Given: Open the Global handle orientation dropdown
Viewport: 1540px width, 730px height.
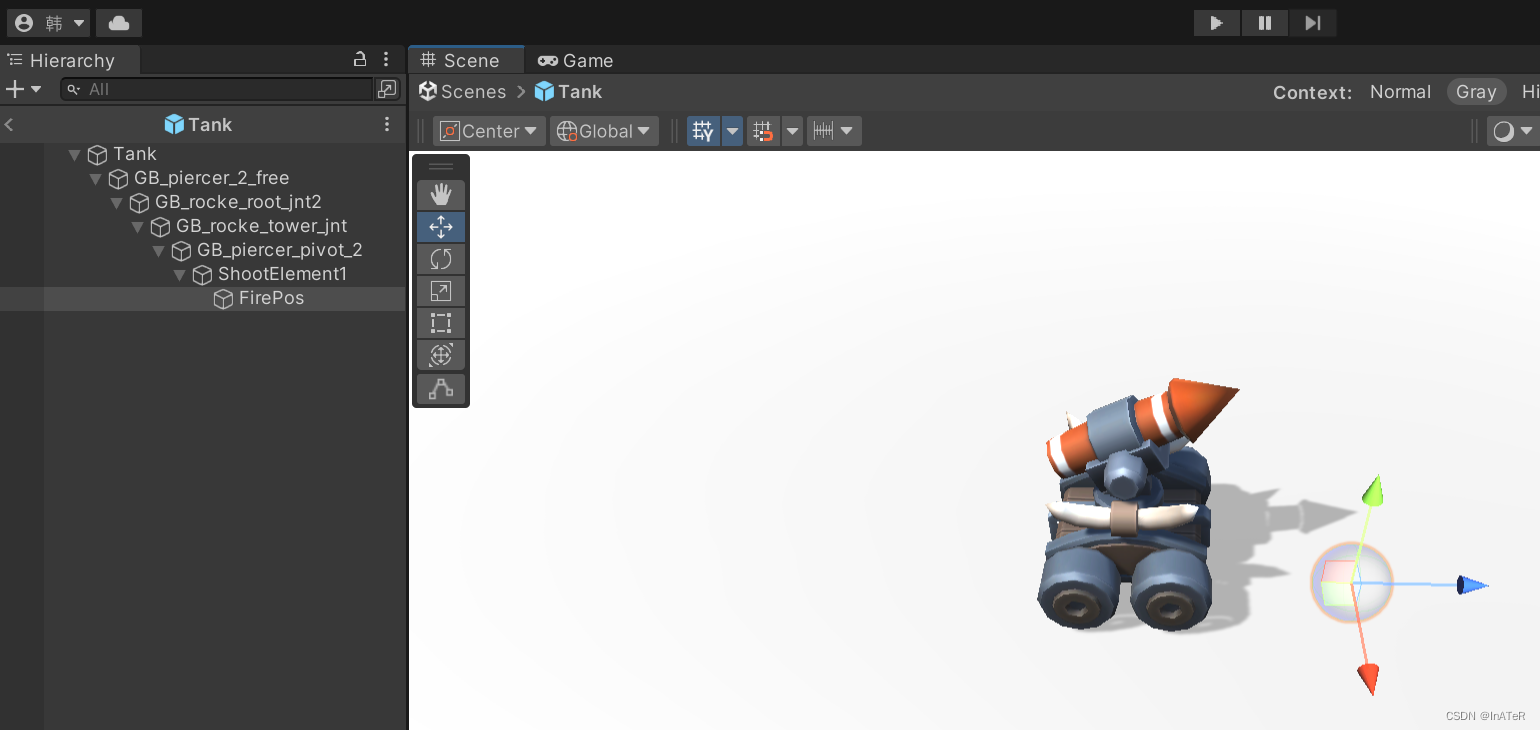Looking at the screenshot, I should click(x=604, y=130).
